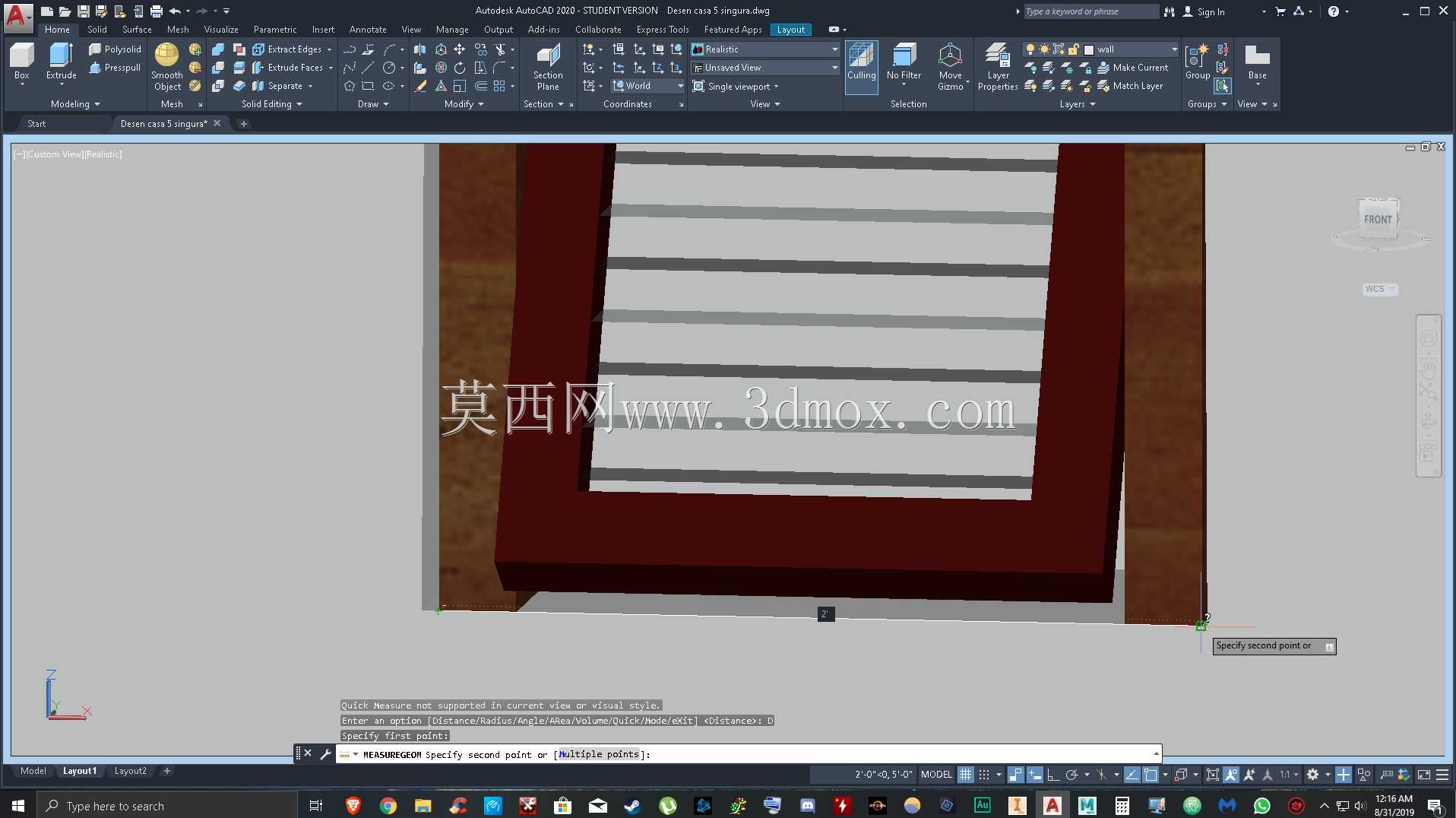Switch to the Visualize ribbon tab
Viewport: 1456px width, 818px height.
tap(221, 30)
